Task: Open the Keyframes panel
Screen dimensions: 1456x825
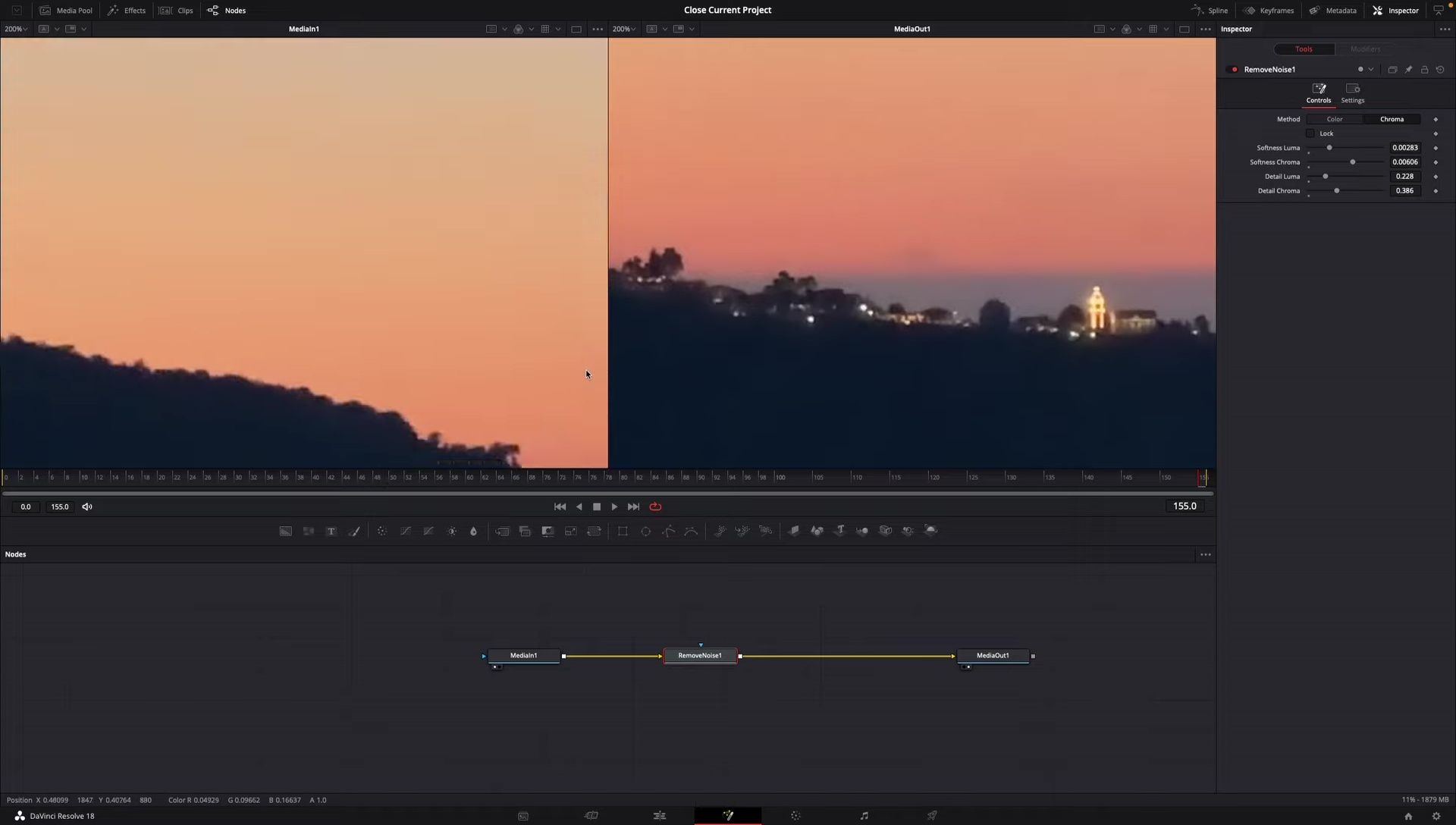Action: (1269, 11)
